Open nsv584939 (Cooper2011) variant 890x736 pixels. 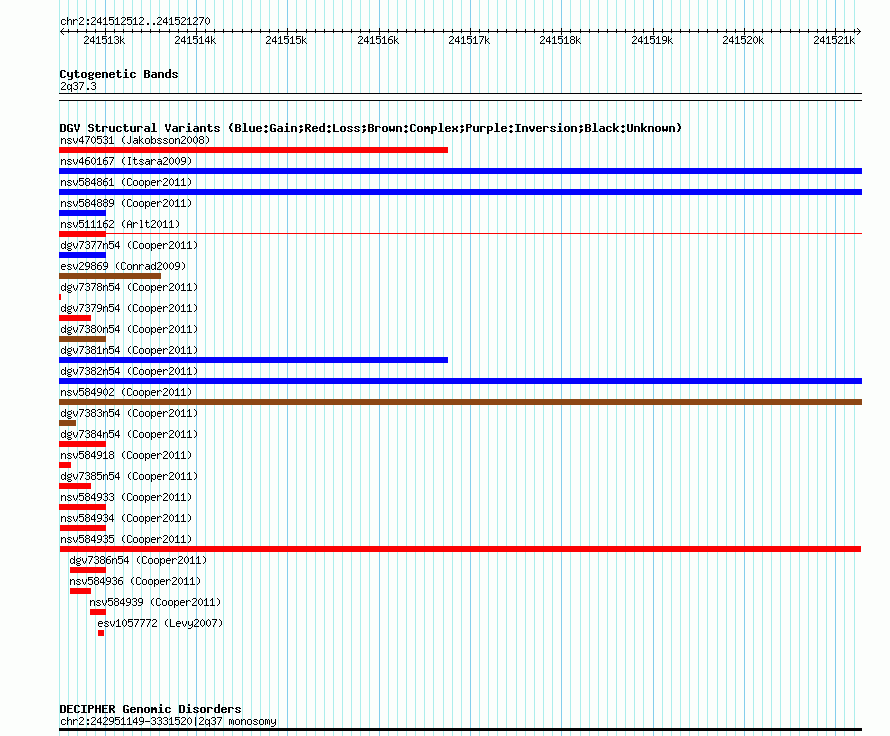pos(155,602)
